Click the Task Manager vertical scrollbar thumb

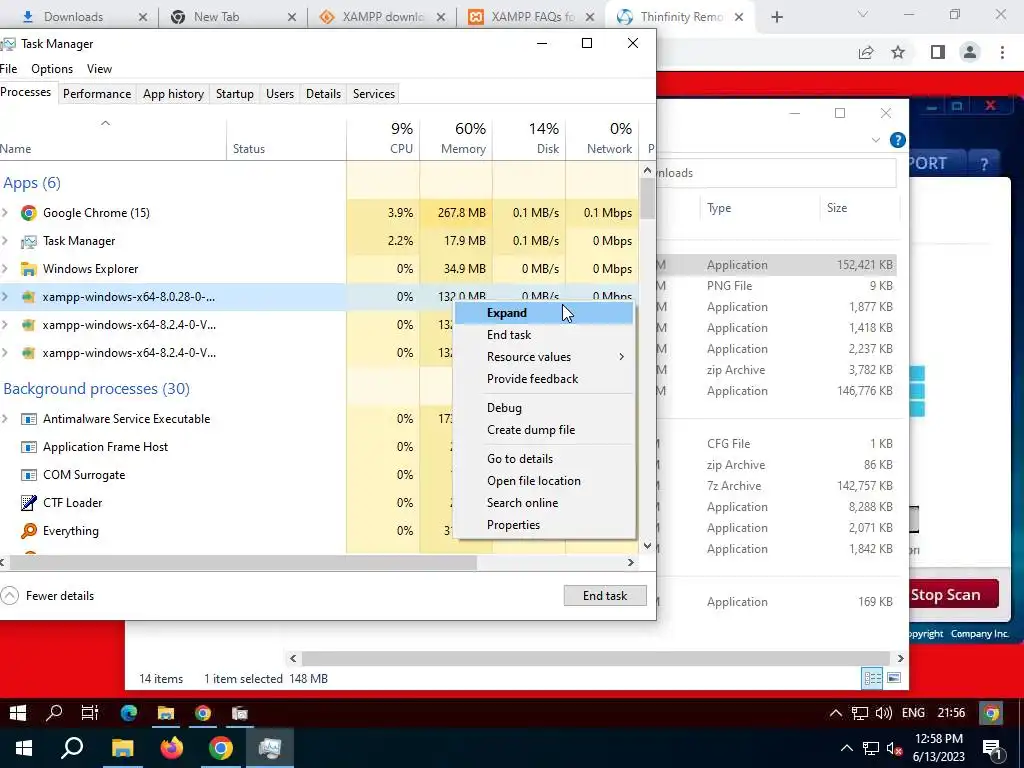647,199
